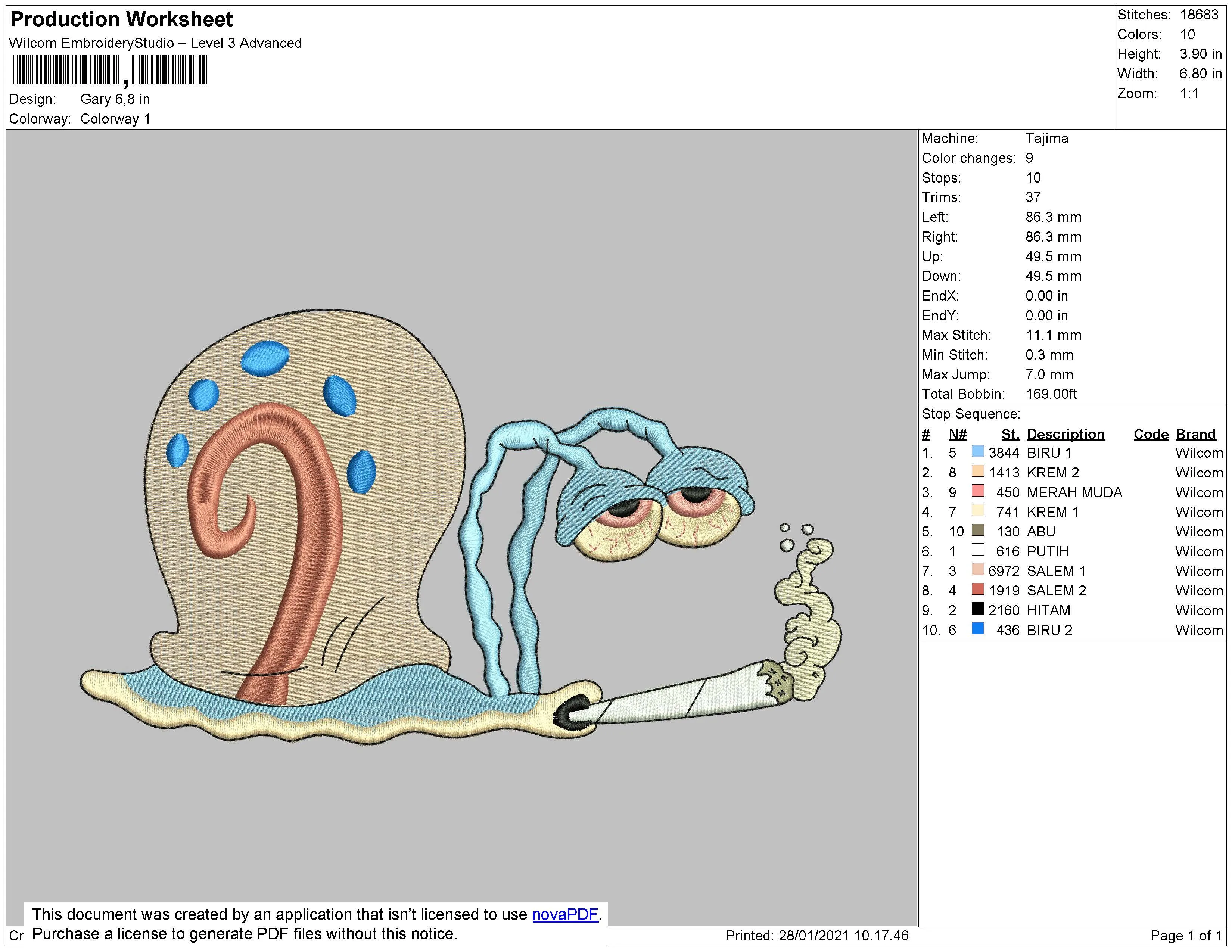Click the Height value 3.90 in
This screenshot has height=952, width=1232.
click(1200, 54)
